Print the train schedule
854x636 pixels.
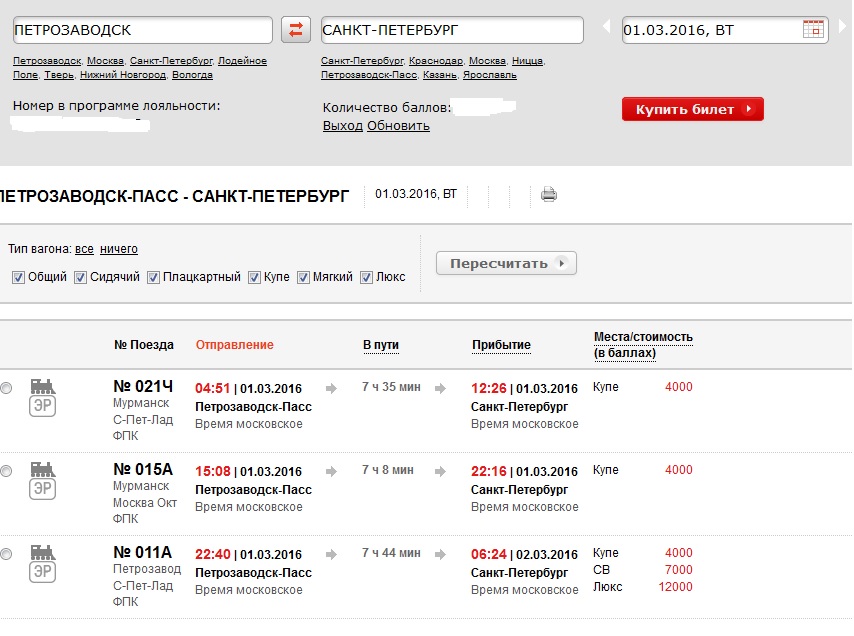pos(548,195)
